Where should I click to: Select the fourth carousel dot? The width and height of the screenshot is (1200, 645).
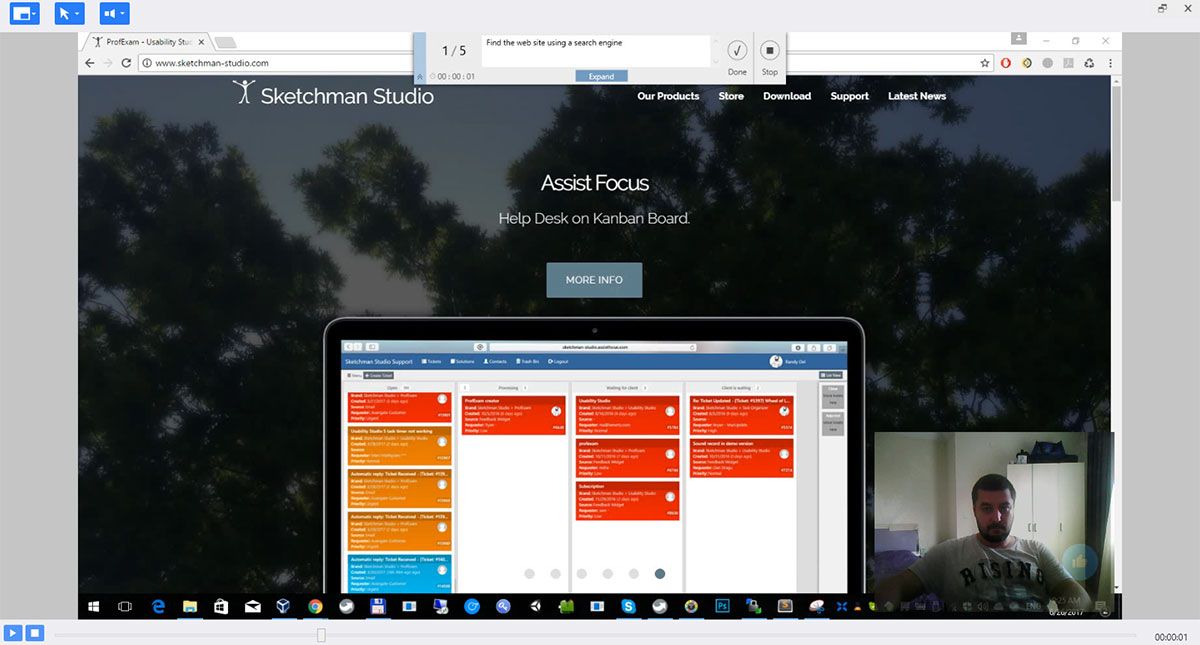click(x=607, y=574)
